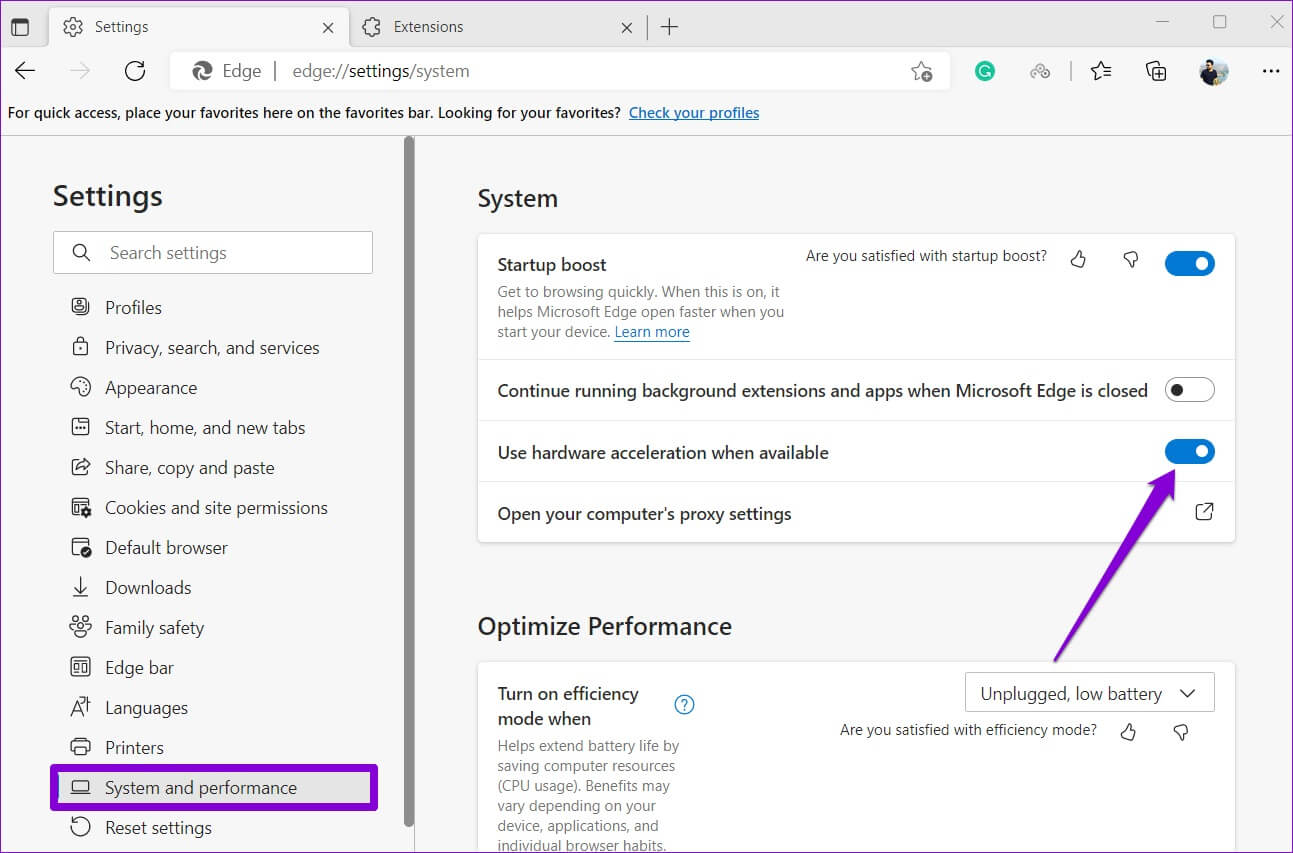This screenshot has height=853, width=1293.
Task: Give thumbs down for startup boost
Action: [x=1131, y=260]
